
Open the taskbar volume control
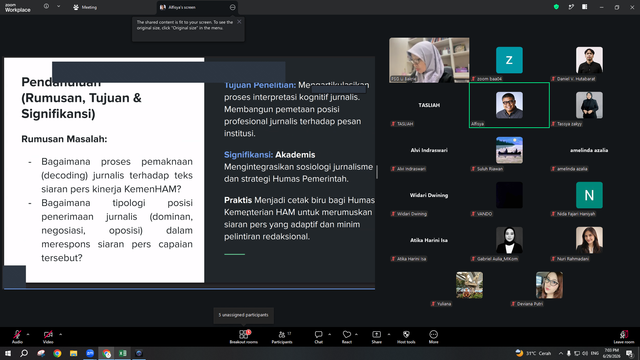pyautogui.click(x=585, y=353)
